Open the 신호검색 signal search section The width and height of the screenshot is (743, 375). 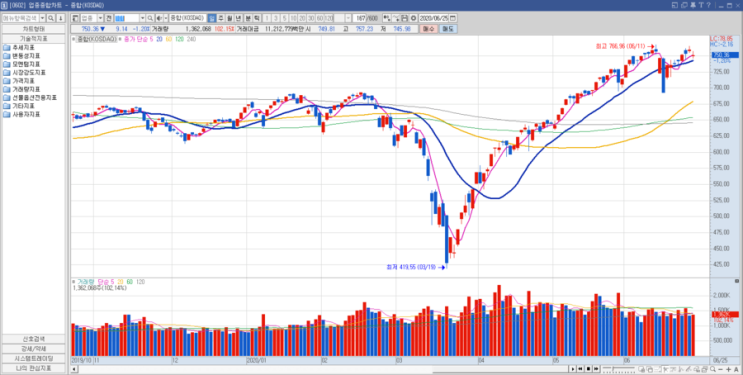tap(33, 339)
